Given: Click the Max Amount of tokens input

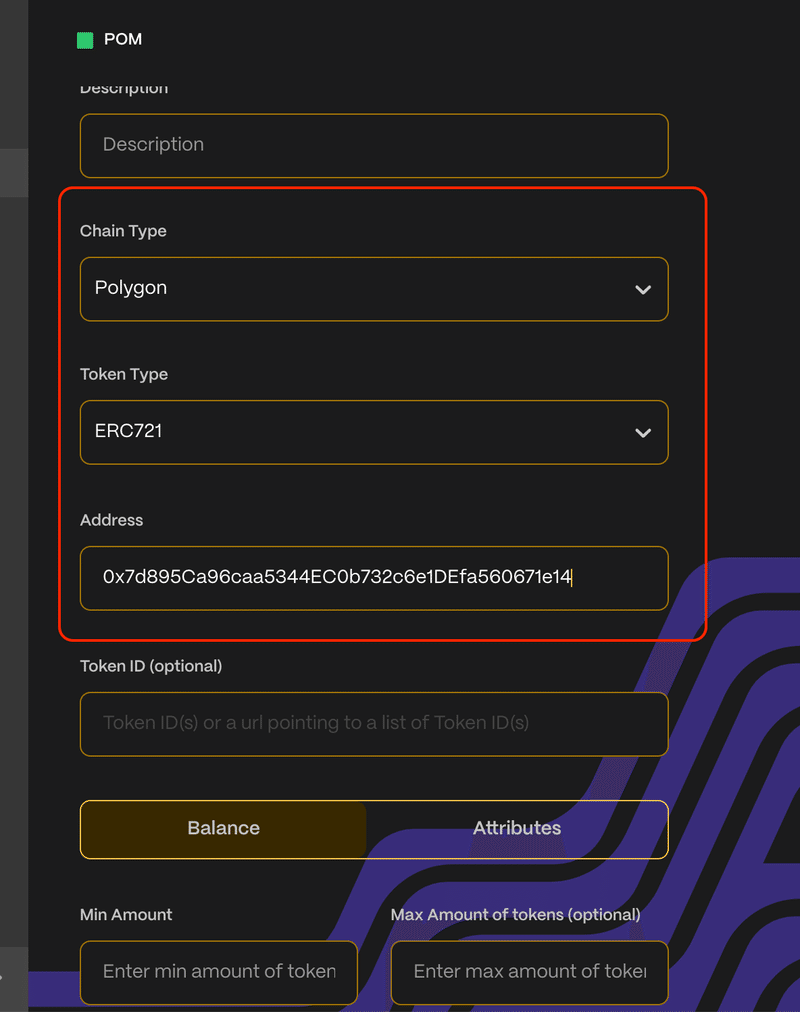Looking at the screenshot, I should 529,972.
